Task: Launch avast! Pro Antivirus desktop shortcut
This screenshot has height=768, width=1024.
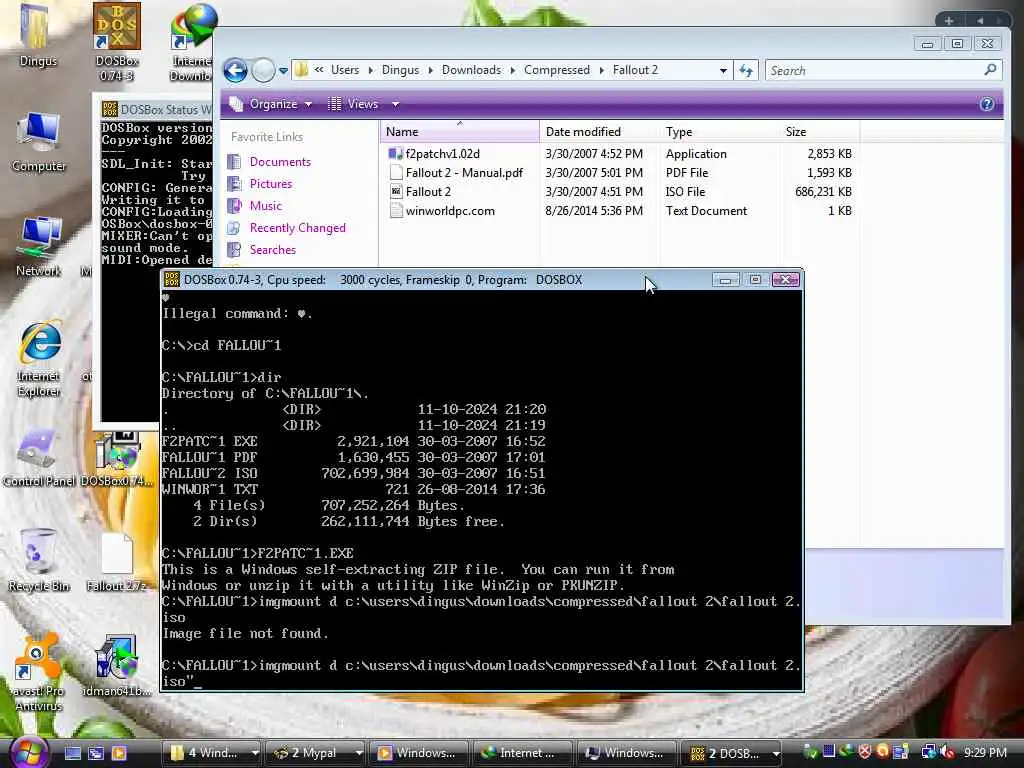Action: (39, 673)
